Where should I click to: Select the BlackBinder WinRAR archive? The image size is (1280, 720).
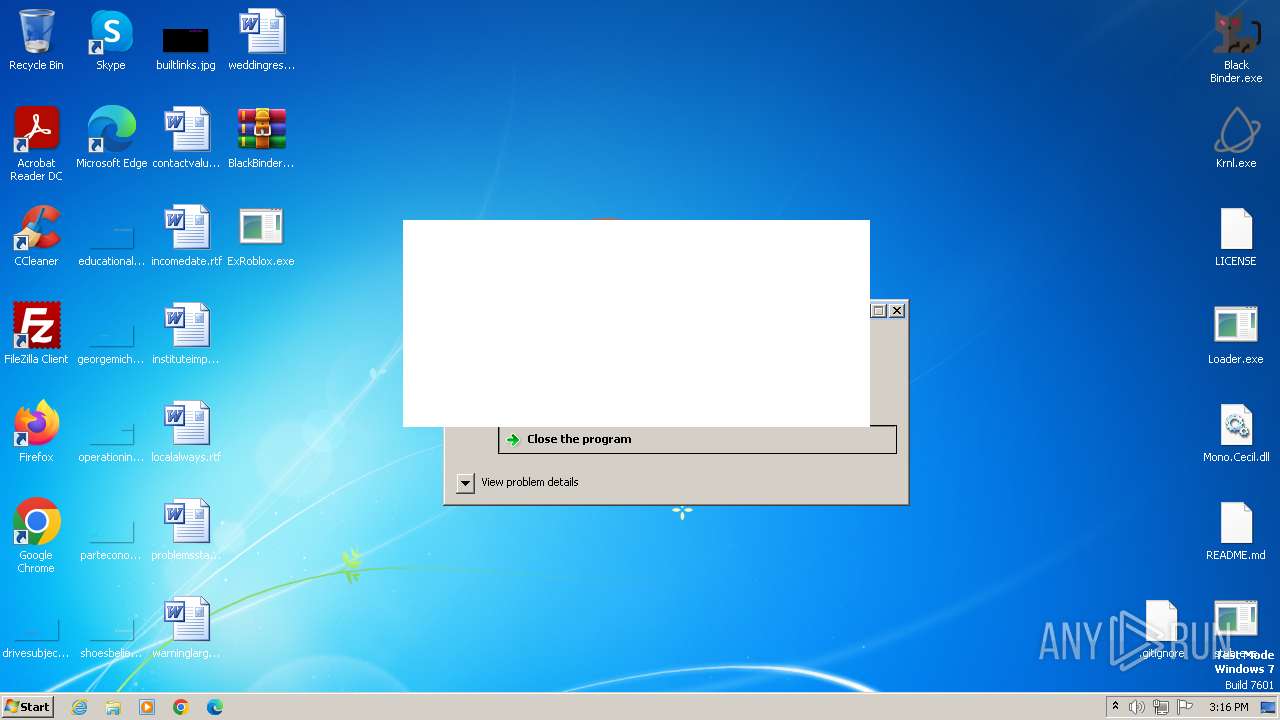(x=261, y=138)
